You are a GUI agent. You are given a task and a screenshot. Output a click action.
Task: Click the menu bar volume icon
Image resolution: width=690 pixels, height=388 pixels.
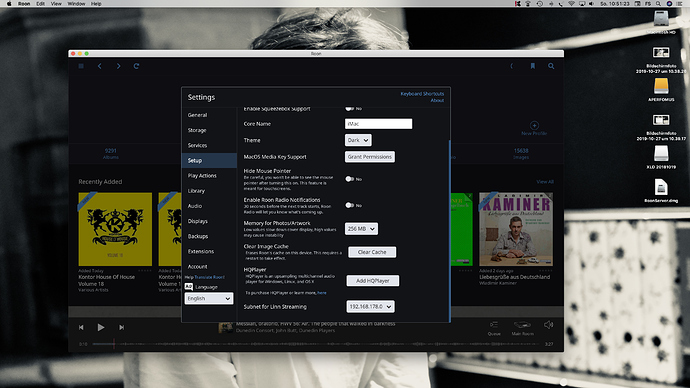[591, 4]
